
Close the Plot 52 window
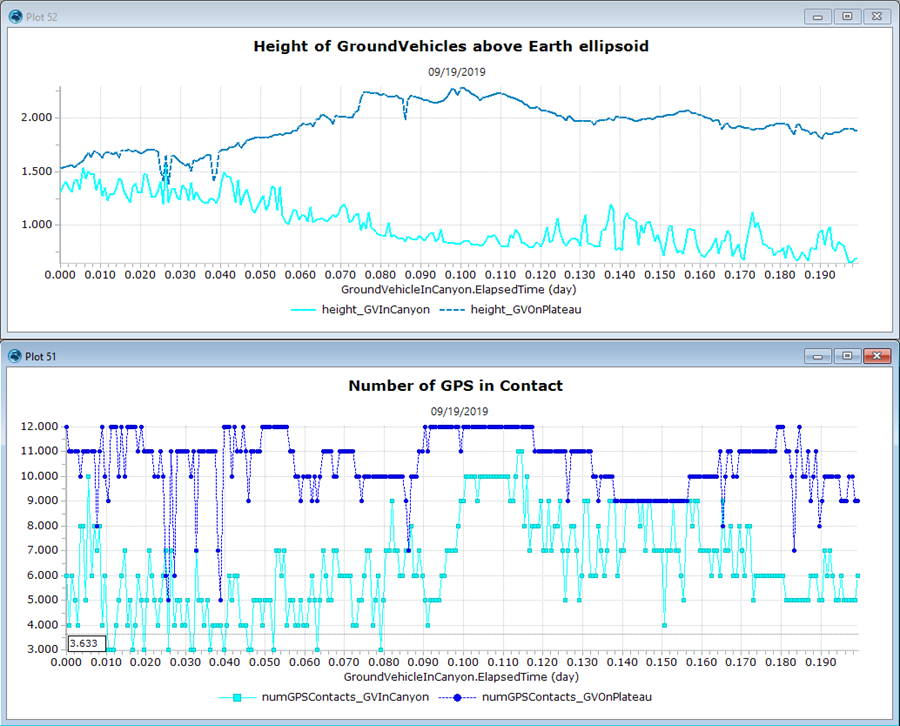click(x=877, y=17)
